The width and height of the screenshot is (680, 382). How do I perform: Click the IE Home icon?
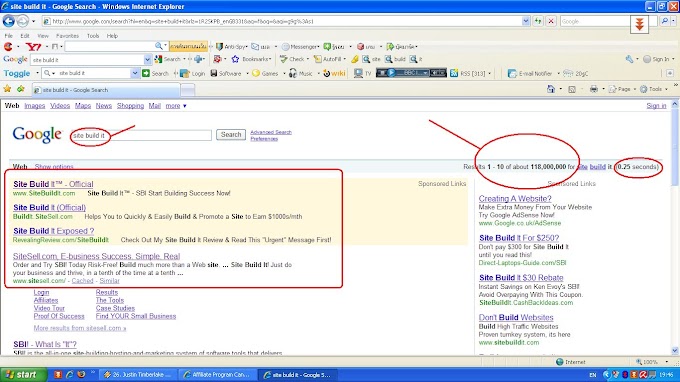pos(550,89)
